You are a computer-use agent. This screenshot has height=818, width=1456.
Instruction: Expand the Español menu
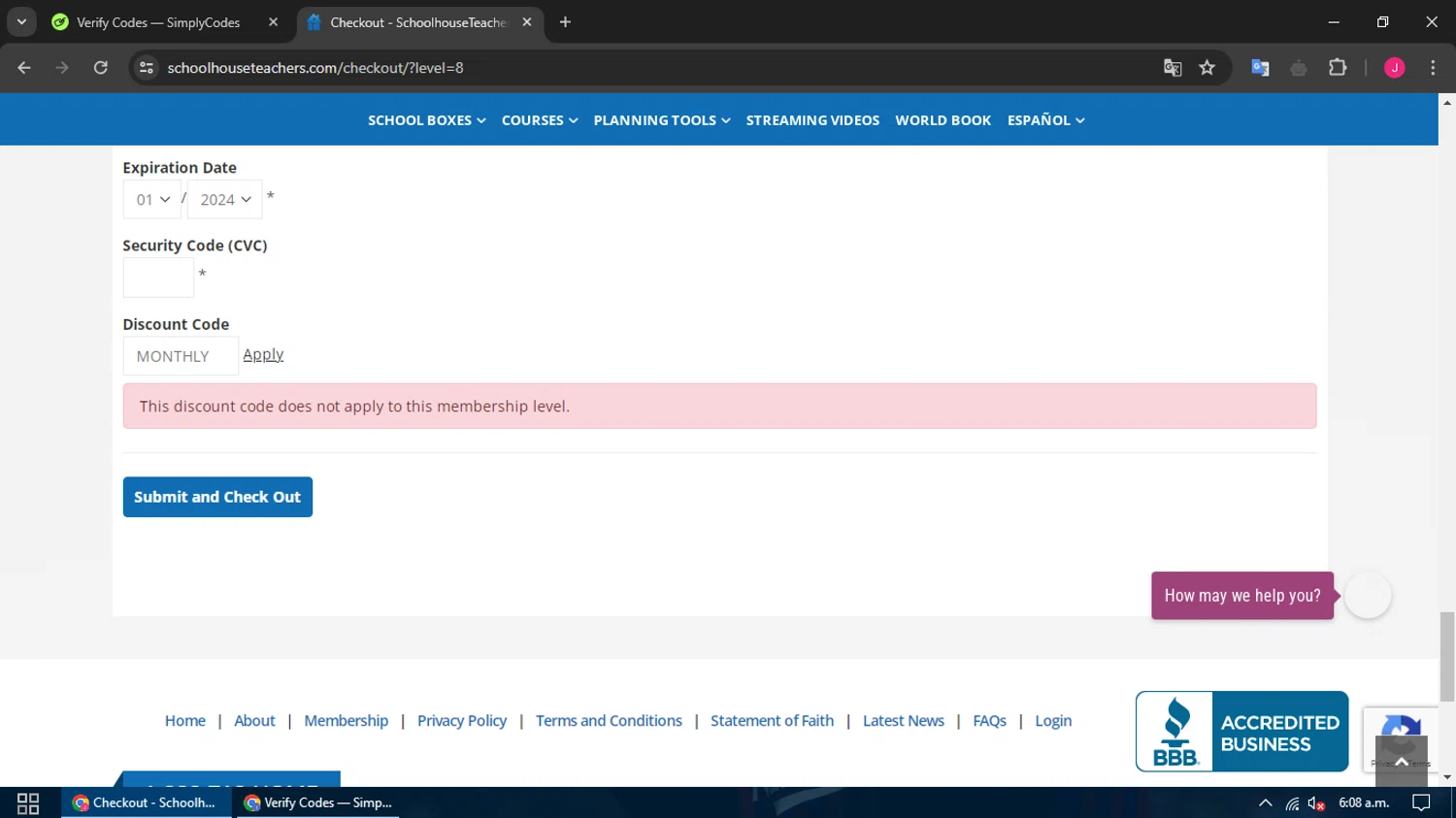click(1045, 120)
